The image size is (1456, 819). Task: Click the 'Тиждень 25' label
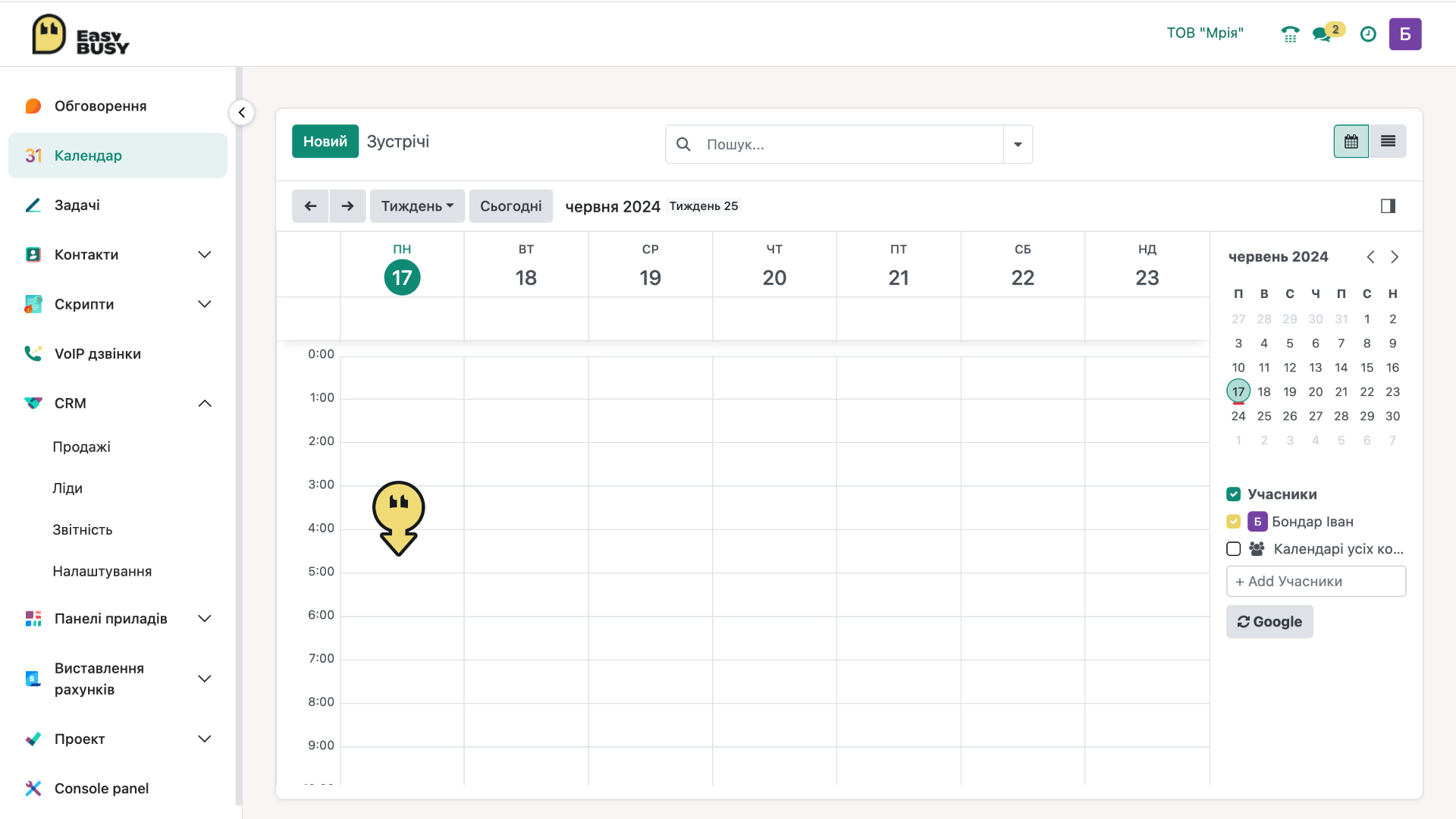point(704,206)
